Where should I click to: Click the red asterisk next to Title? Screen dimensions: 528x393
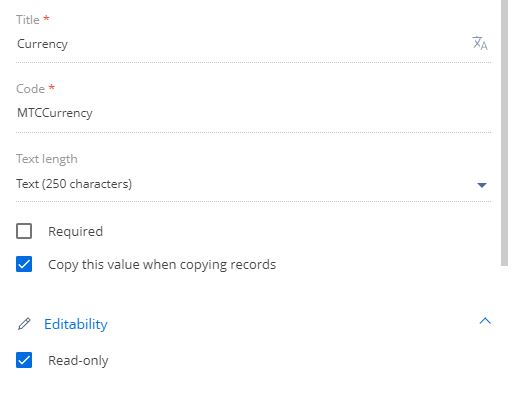coord(46,18)
